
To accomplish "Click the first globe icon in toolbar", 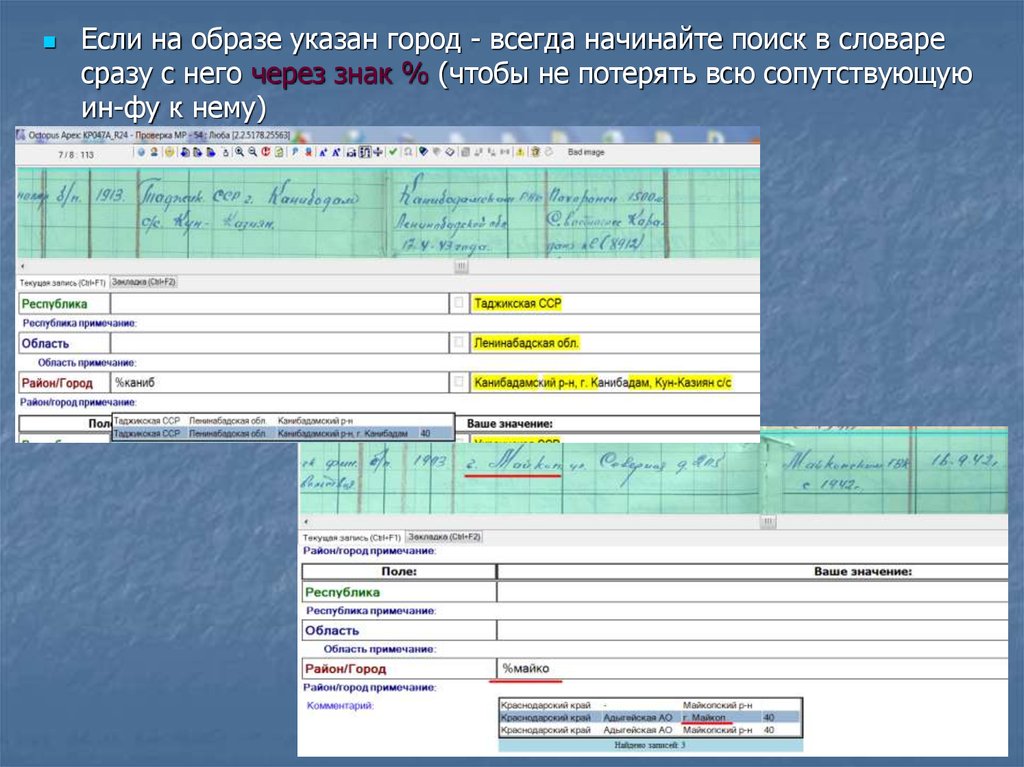I will [x=142, y=152].
